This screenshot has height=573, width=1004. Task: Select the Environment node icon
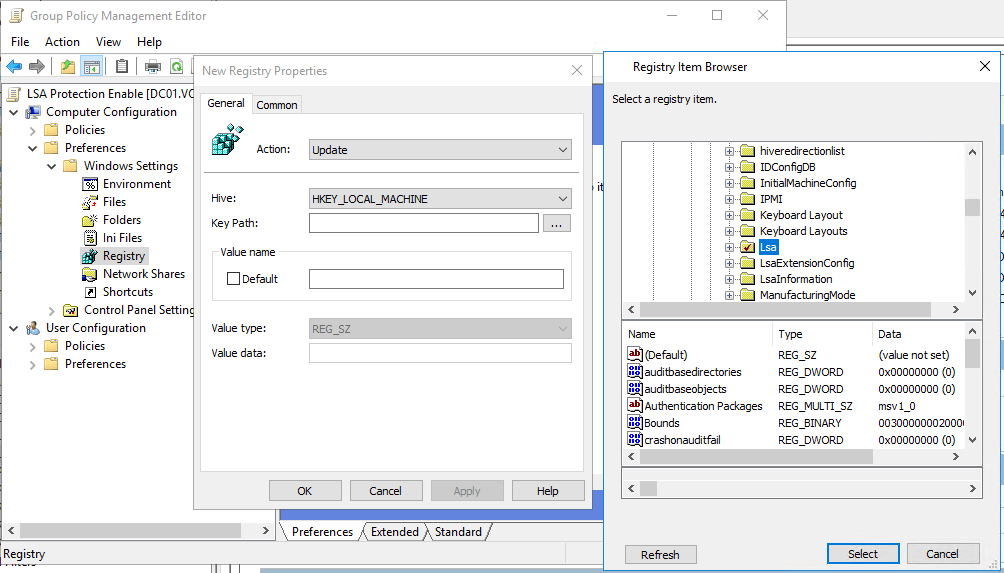click(90, 184)
